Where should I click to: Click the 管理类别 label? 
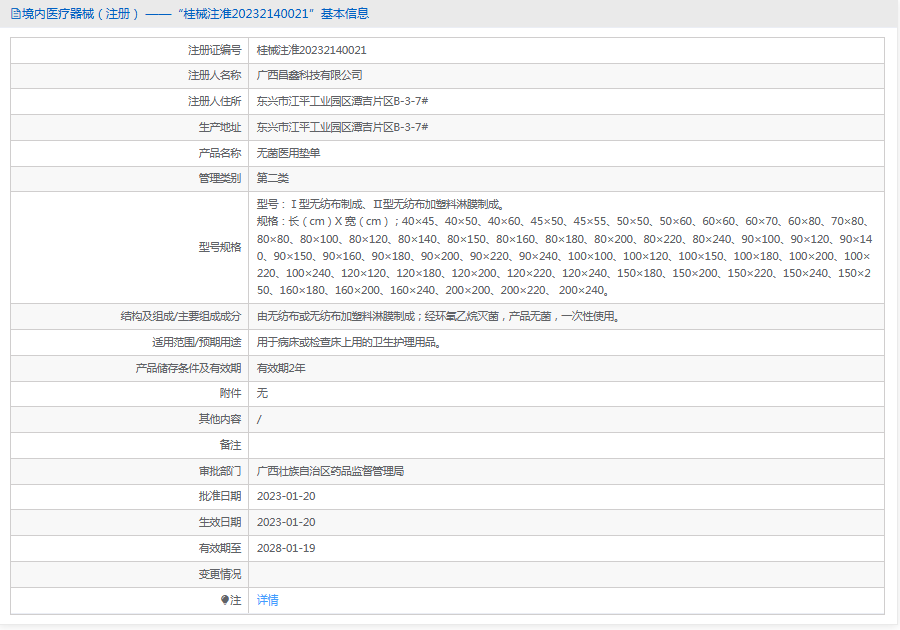220,178
